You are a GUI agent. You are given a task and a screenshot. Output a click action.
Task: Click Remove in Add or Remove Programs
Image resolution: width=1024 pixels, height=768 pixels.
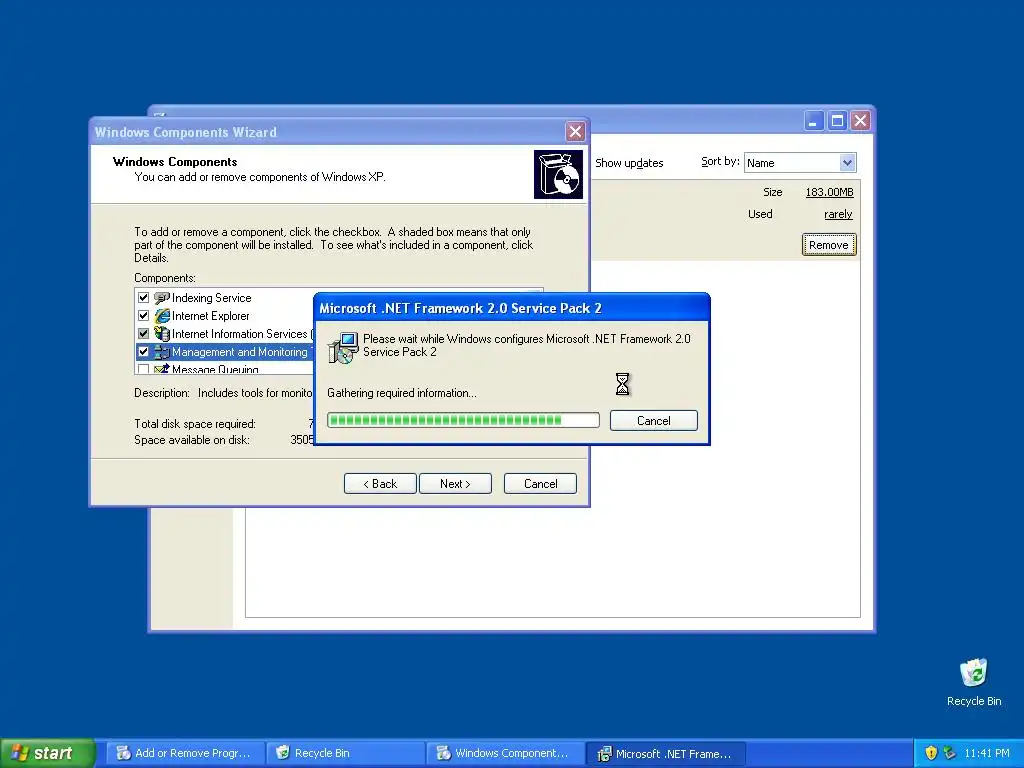tap(829, 245)
